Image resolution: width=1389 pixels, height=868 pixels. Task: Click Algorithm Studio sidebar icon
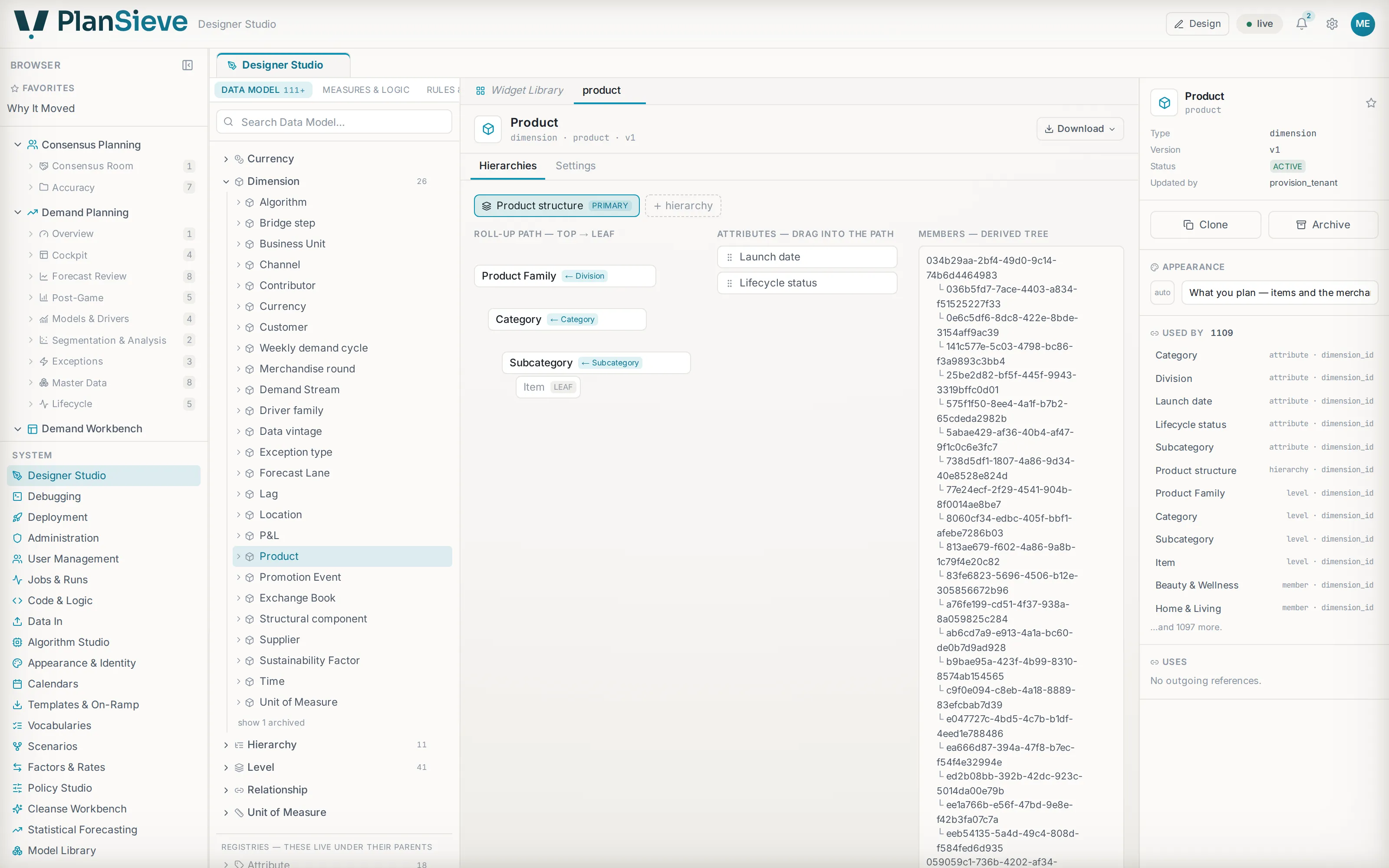(17, 642)
